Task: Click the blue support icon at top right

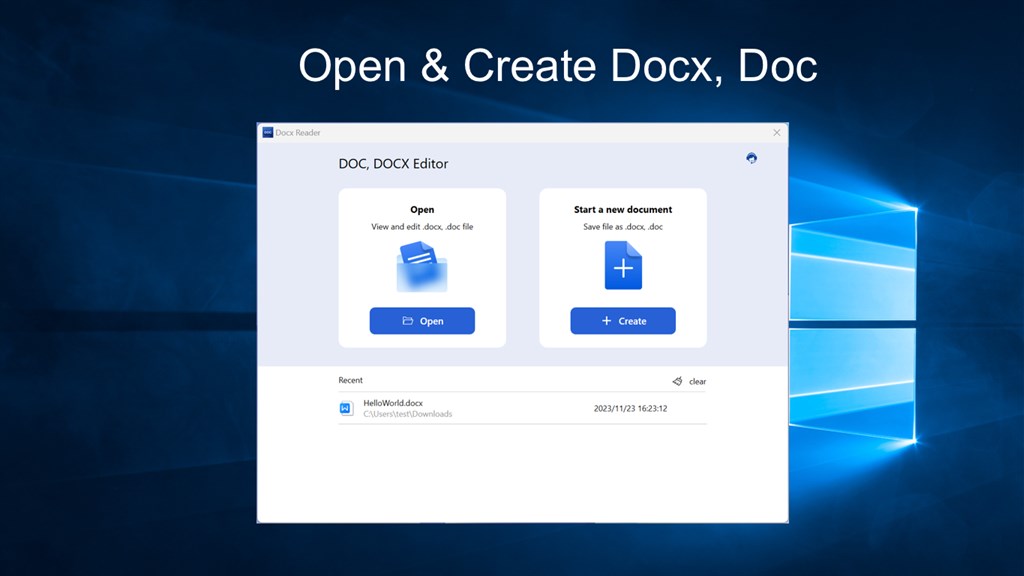Action: coord(752,158)
